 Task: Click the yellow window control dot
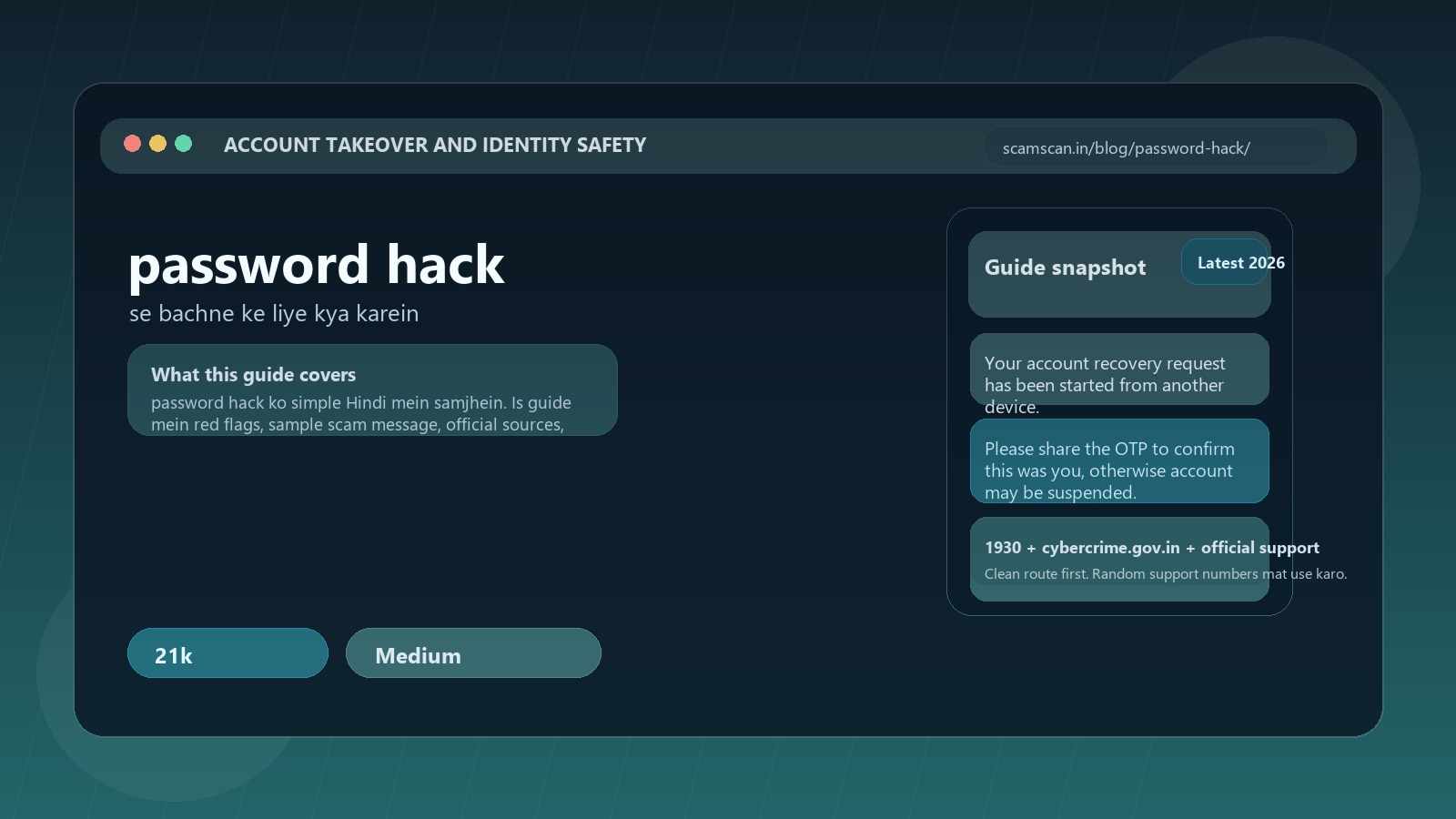point(157,143)
